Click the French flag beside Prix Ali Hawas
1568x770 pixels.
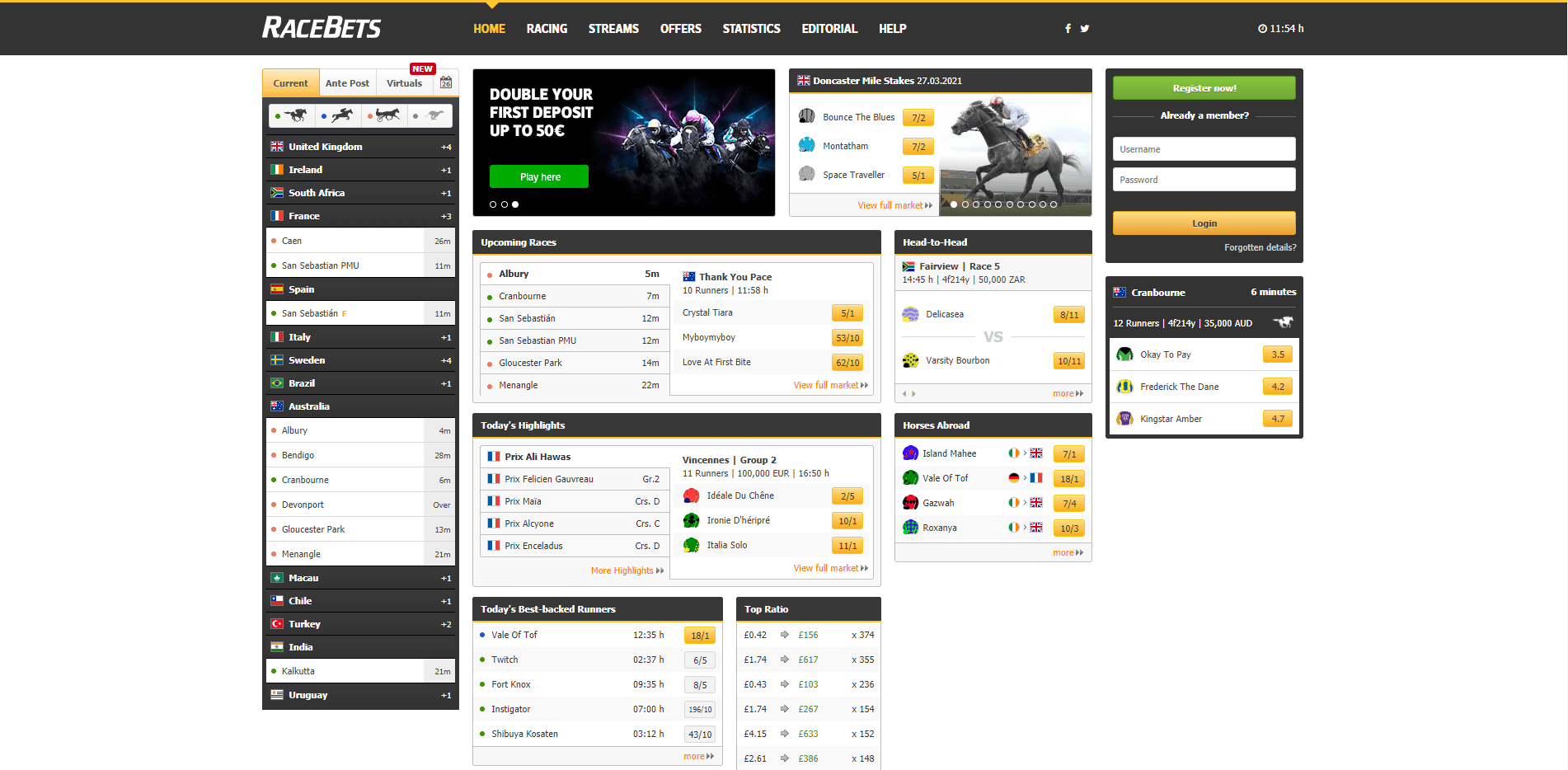(494, 457)
